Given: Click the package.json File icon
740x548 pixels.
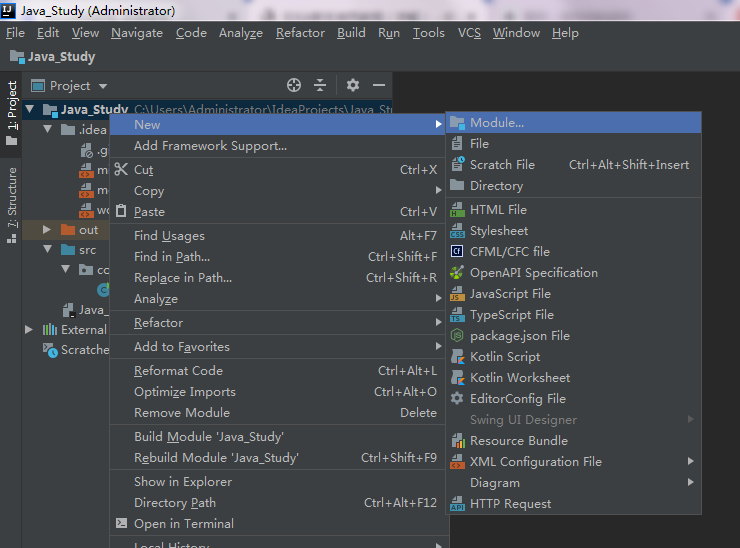Looking at the screenshot, I should tap(457, 336).
